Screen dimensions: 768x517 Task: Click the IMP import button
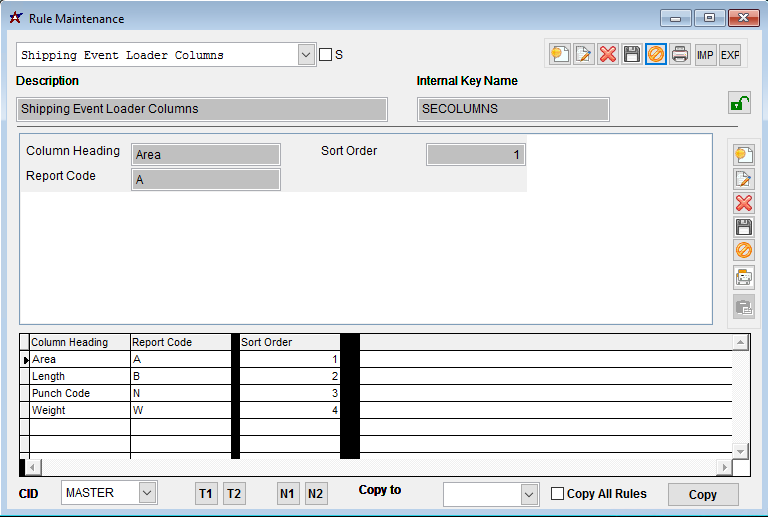pyautogui.click(x=705, y=54)
